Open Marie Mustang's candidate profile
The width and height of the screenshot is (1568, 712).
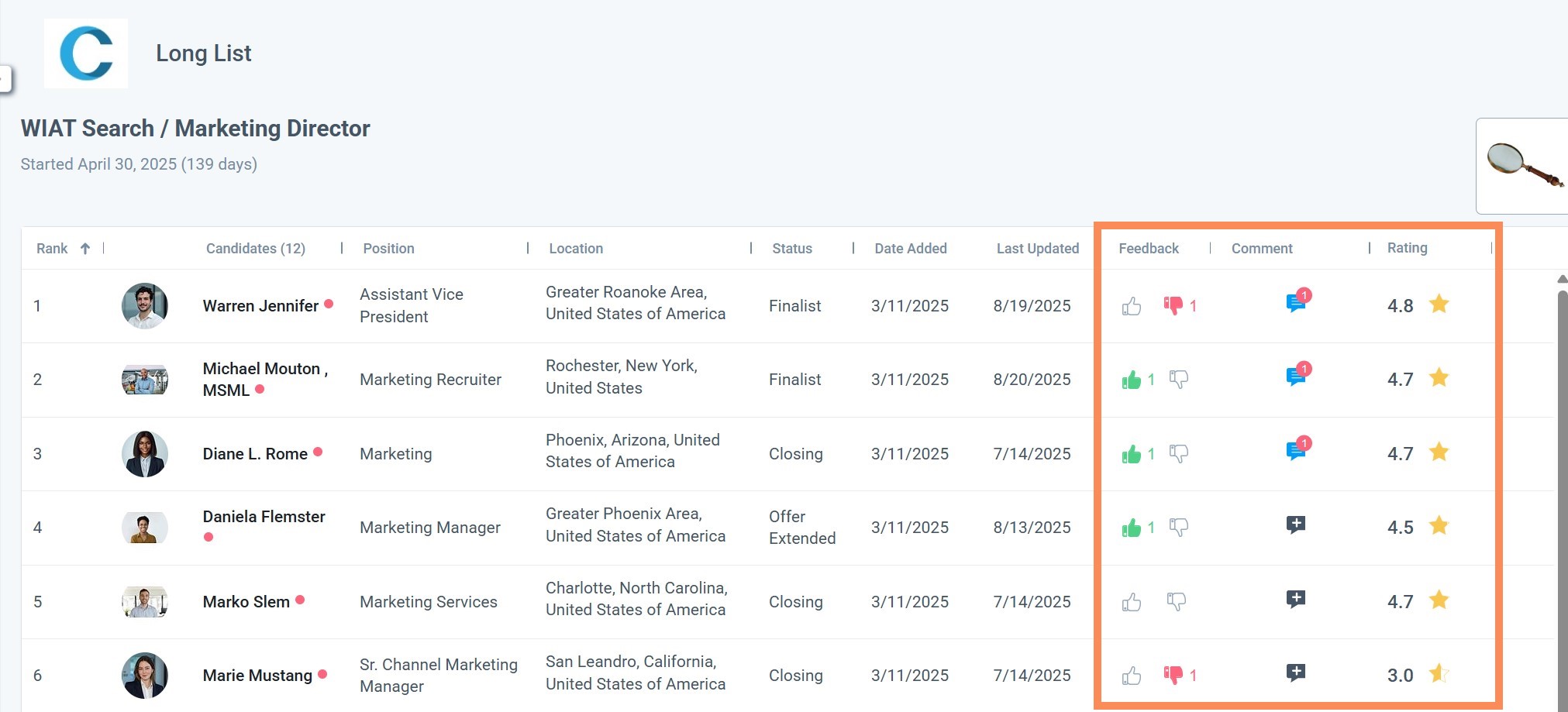(257, 676)
